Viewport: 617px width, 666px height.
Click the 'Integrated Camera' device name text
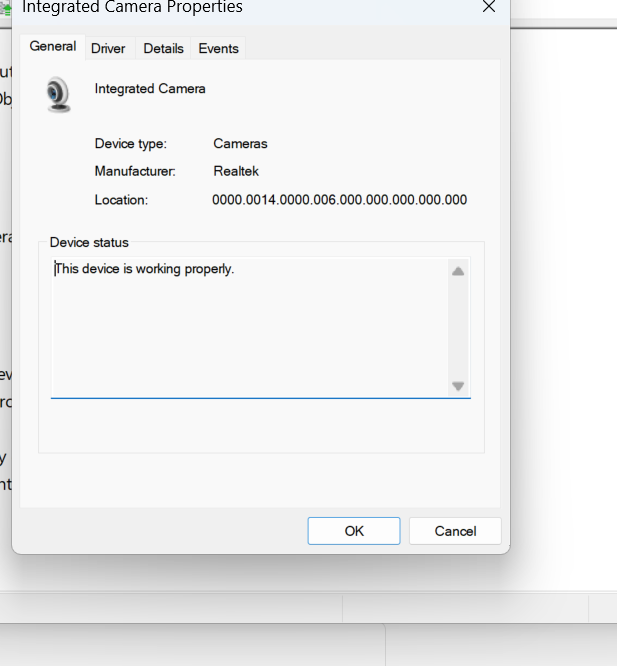150,89
